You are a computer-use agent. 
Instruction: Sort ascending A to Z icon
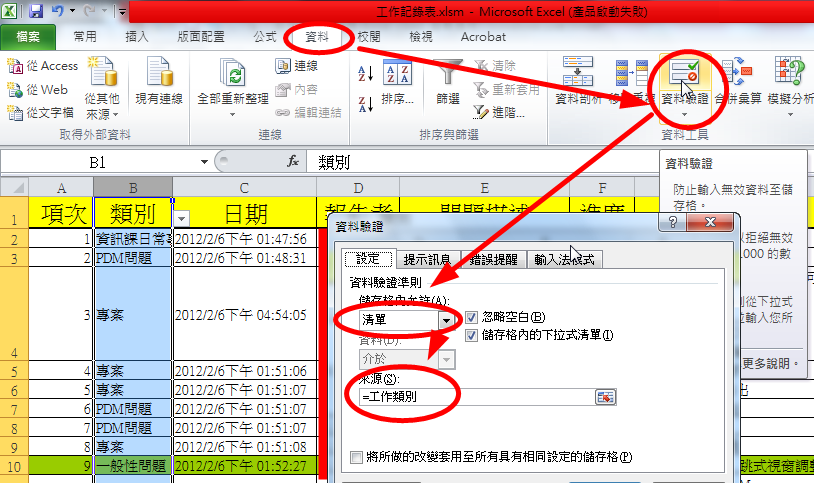pyautogui.click(x=365, y=73)
